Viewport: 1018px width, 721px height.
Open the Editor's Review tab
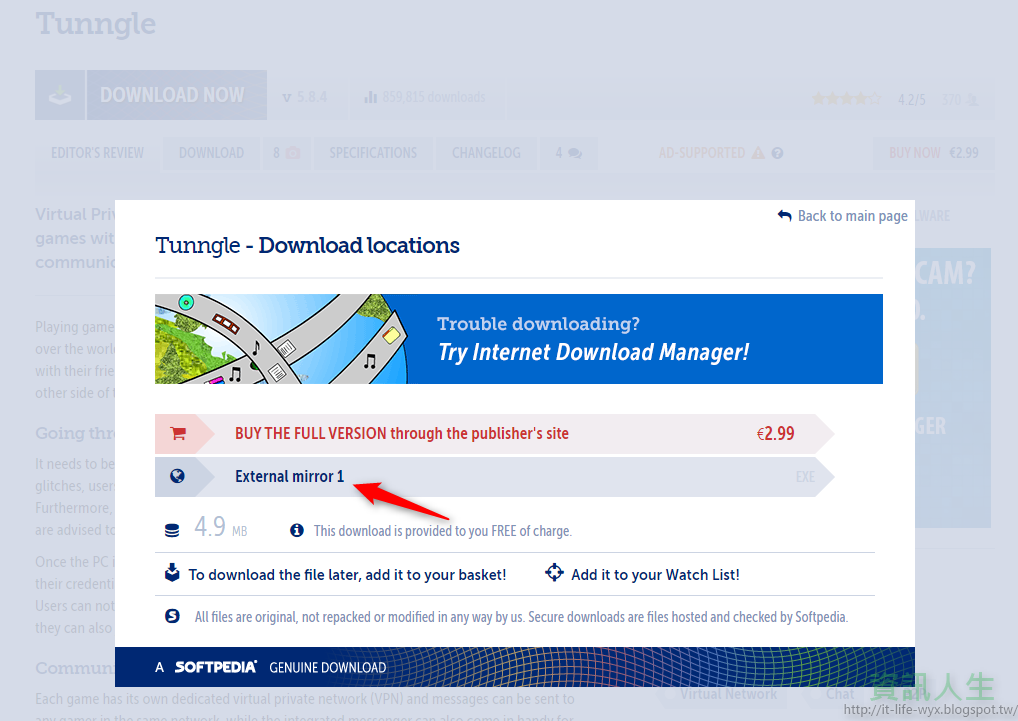click(x=97, y=153)
